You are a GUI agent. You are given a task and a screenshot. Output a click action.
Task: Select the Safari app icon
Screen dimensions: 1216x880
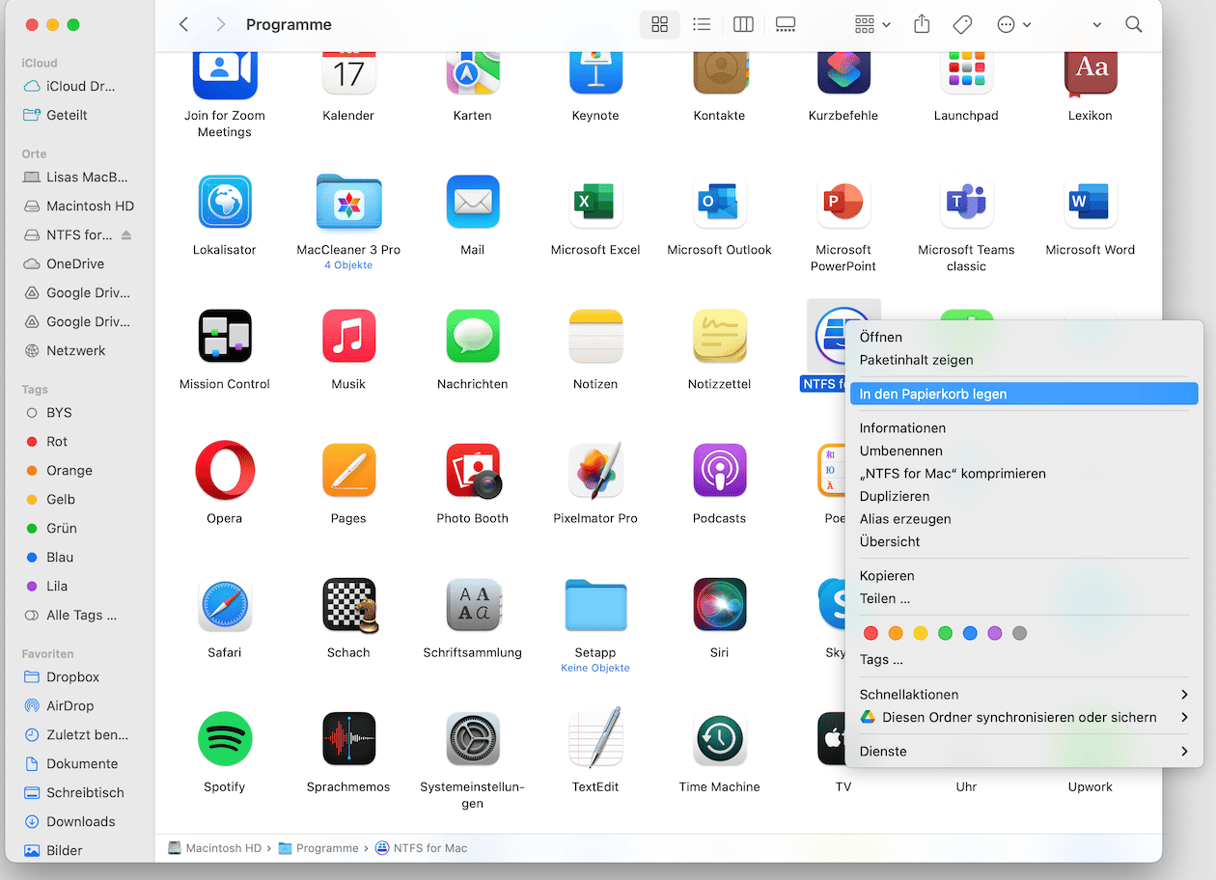225,605
